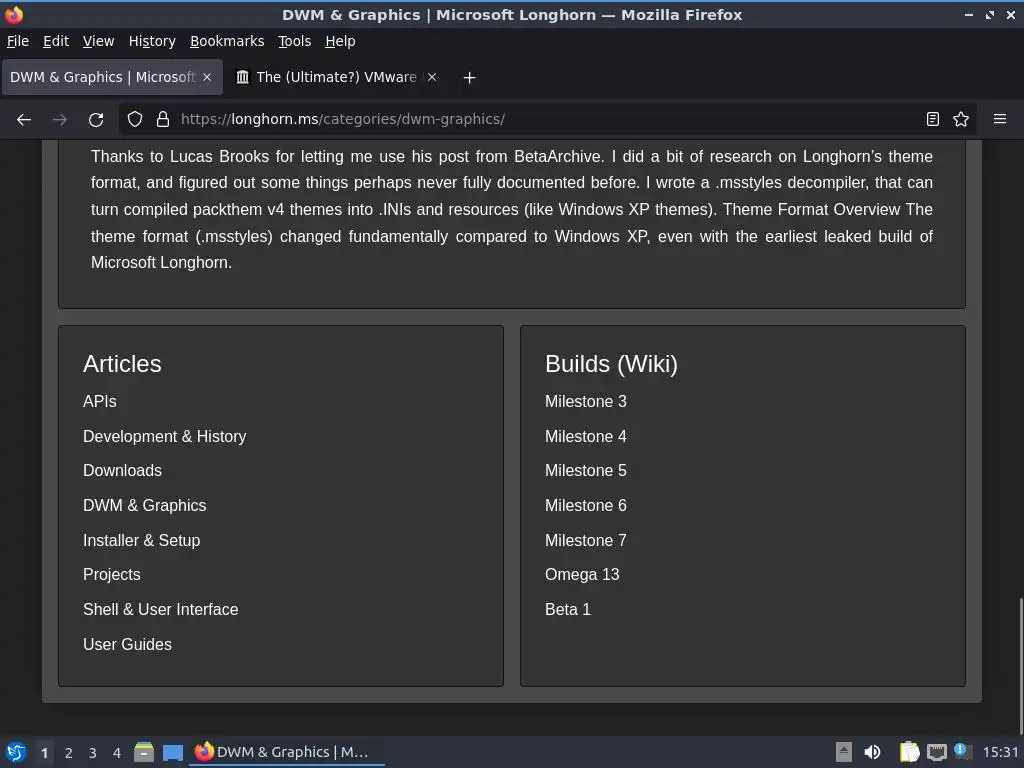
Task: Select the DWM & Graphics browser tab
Action: pyautogui.click(x=112, y=77)
